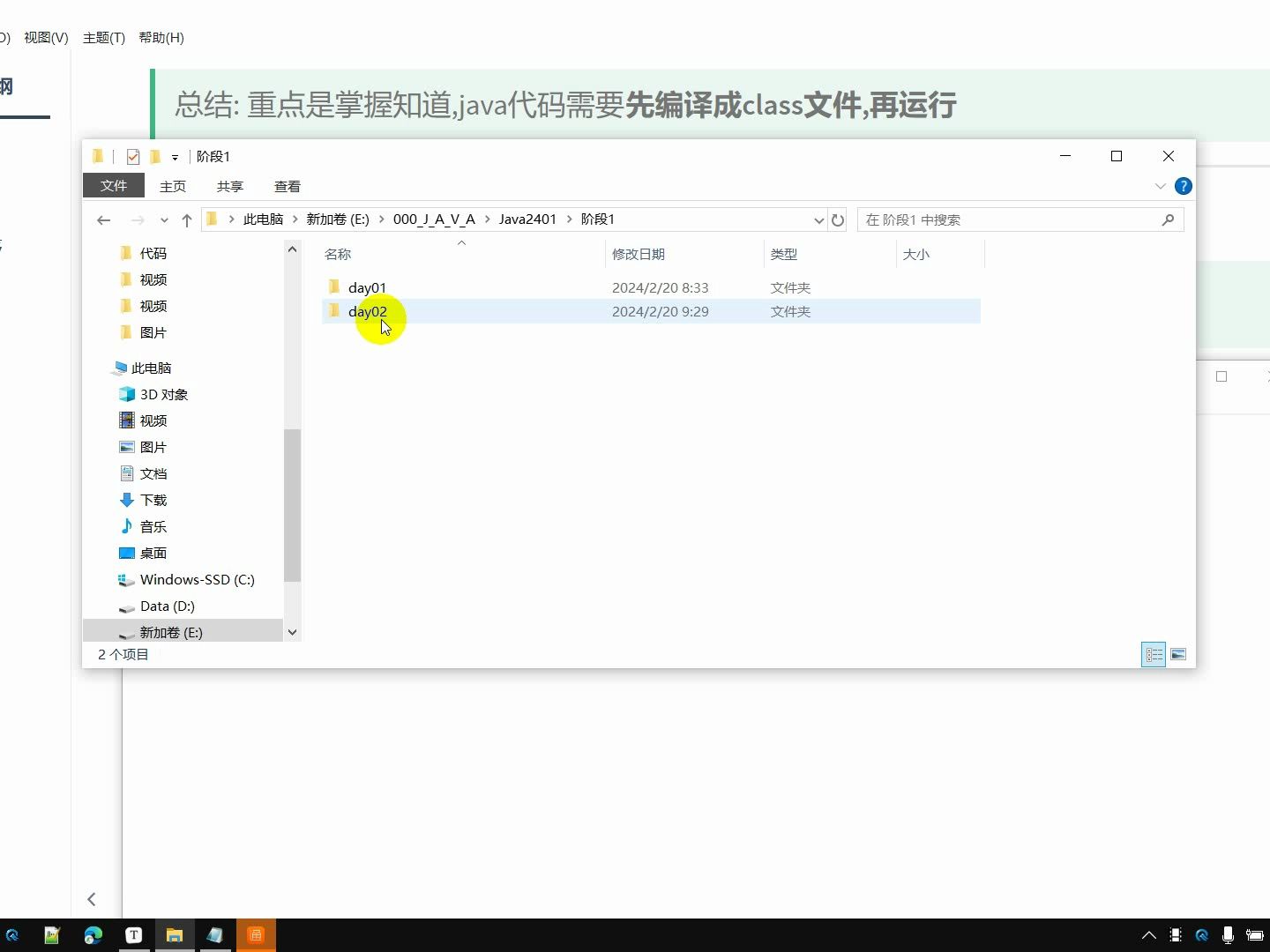The image size is (1270, 952).
Task: Open 音乐 in navigation pane
Action: (153, 526)
